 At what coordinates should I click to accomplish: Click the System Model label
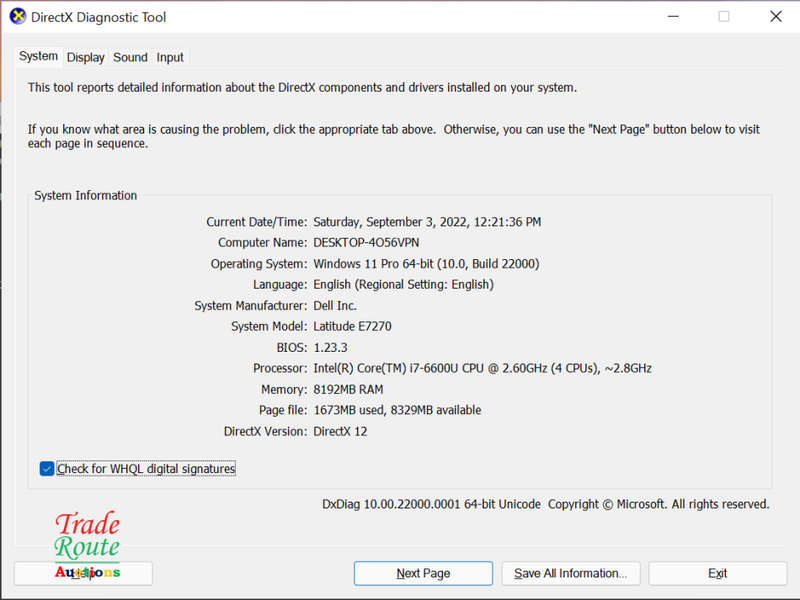[x=269, y=326]
